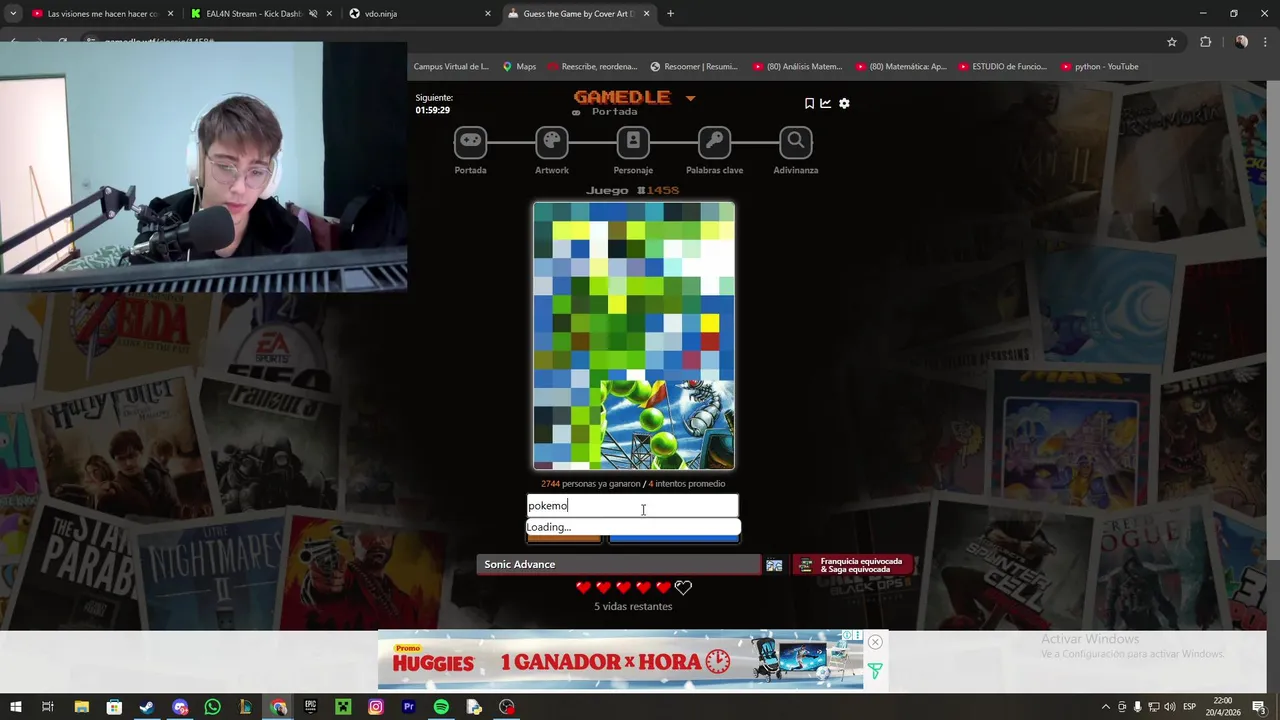
Task: Change the ESP keyboard language
Action: click(1190, 707)
